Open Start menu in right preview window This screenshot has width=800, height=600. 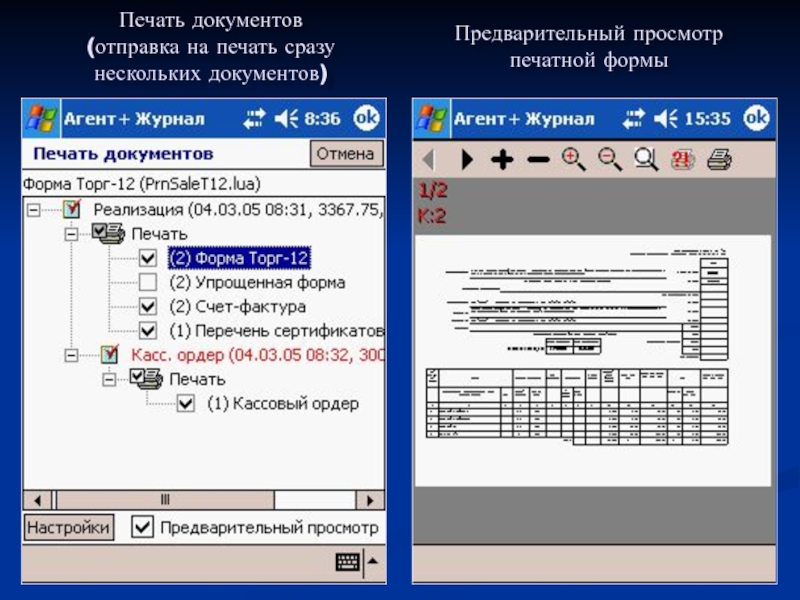432,119
